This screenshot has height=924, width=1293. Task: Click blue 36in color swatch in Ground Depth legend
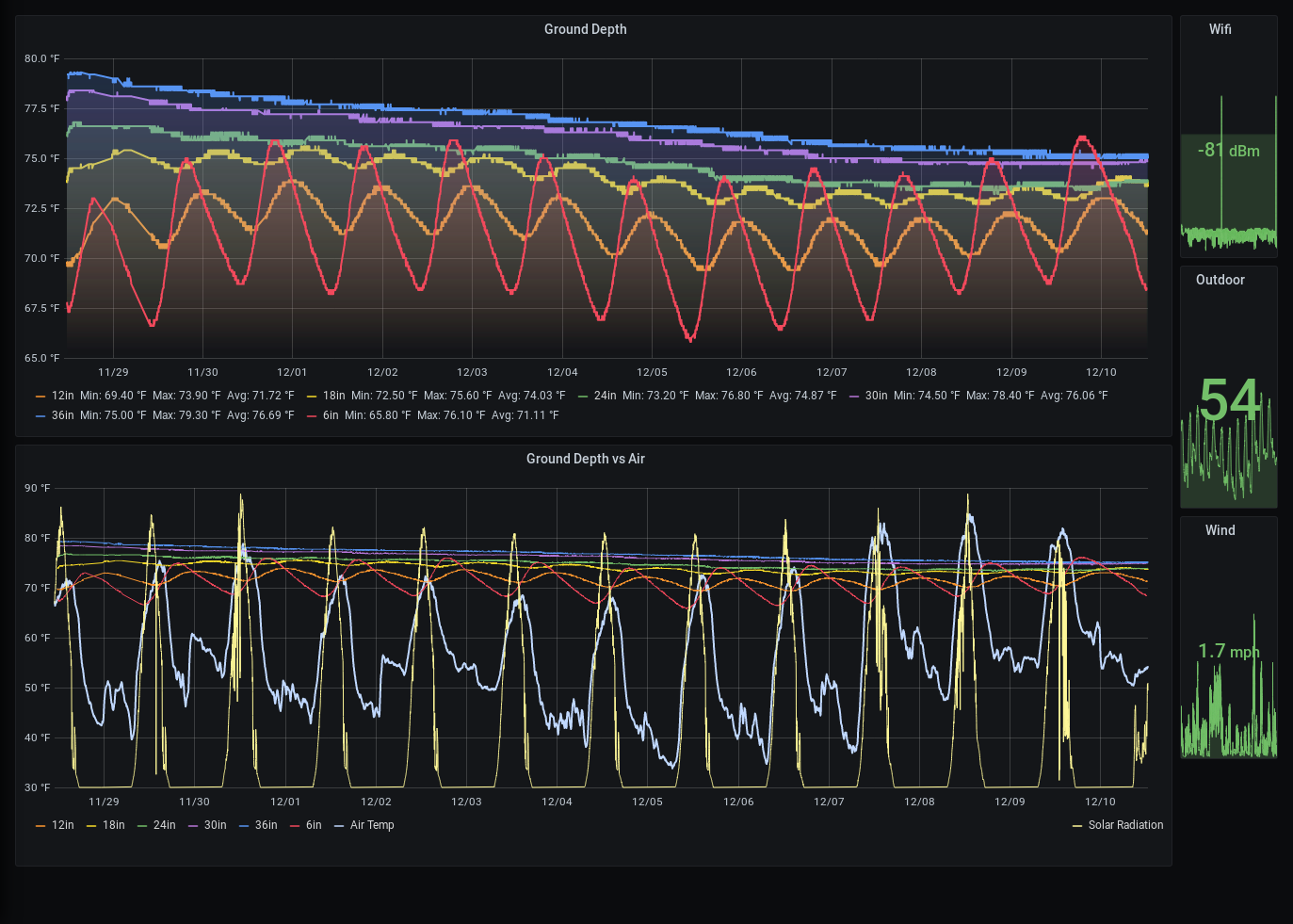click(40, 416)
